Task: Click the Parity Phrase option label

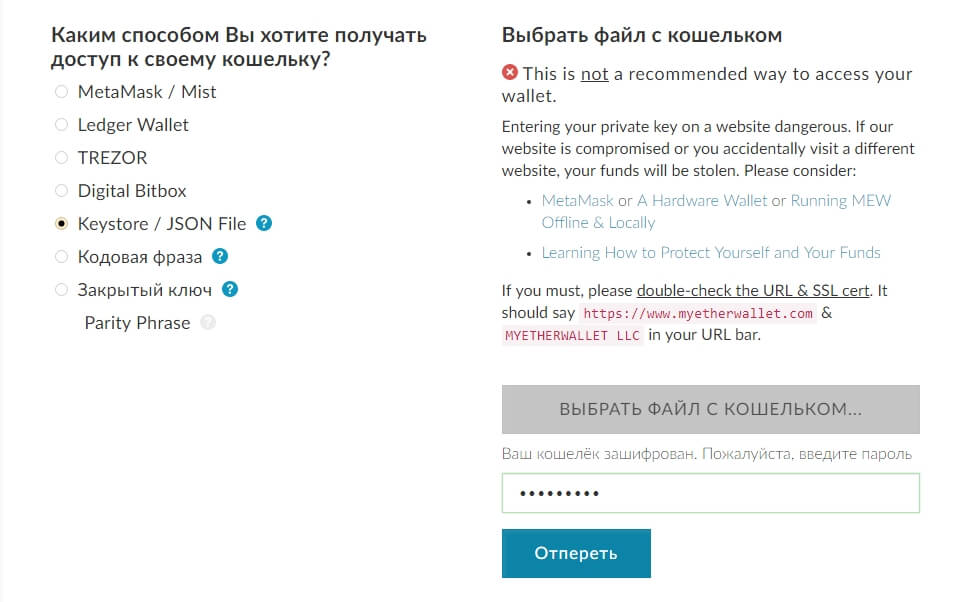Action: 137,323
